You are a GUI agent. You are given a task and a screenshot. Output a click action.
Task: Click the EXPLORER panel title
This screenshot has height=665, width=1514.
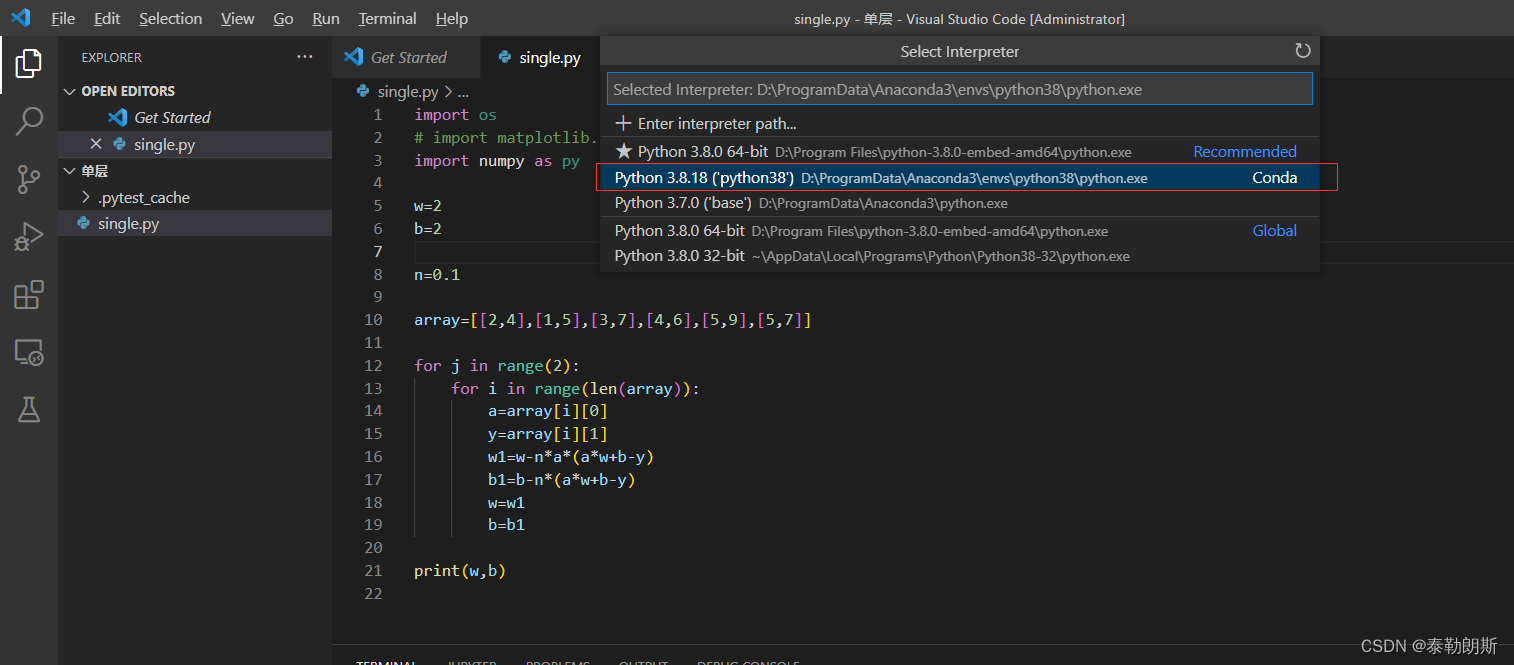tap(112, 58)
